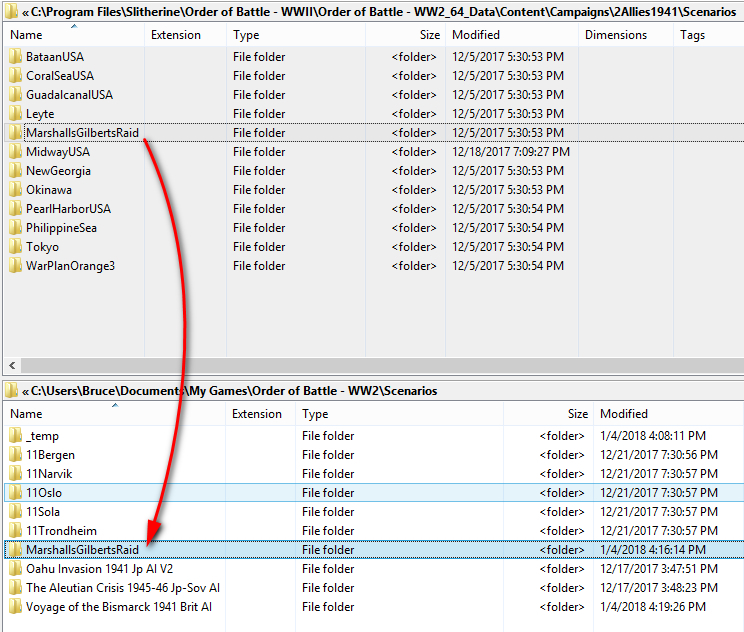Click the top pane horizontal scrollbar track

382,365
